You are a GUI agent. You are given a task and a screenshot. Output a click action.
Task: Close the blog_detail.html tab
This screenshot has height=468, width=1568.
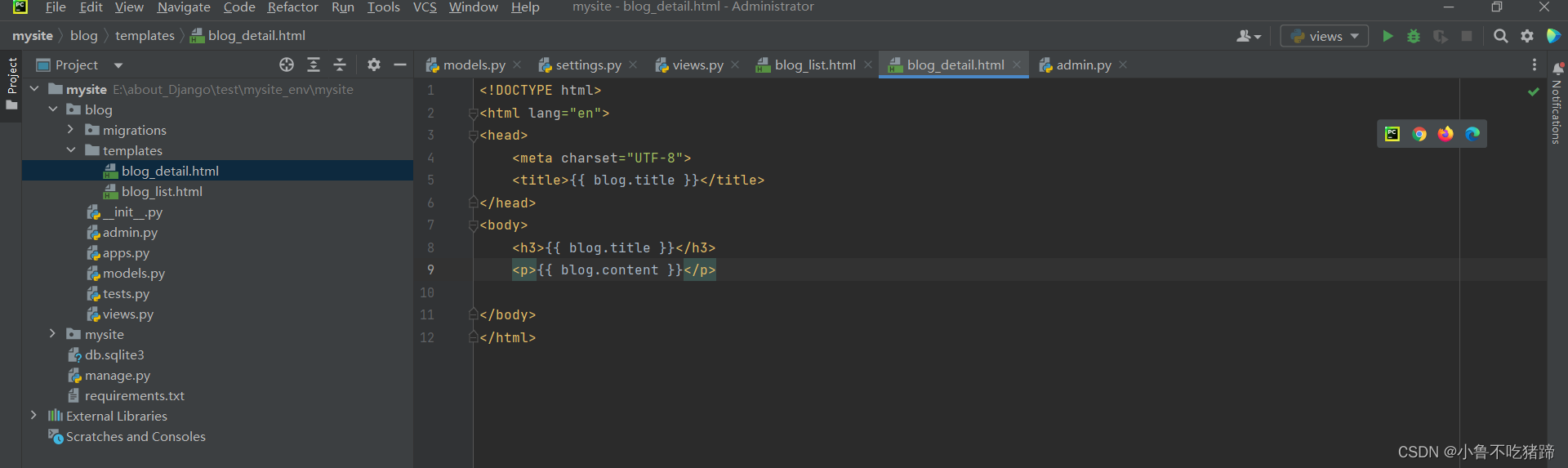(1017, 65)
